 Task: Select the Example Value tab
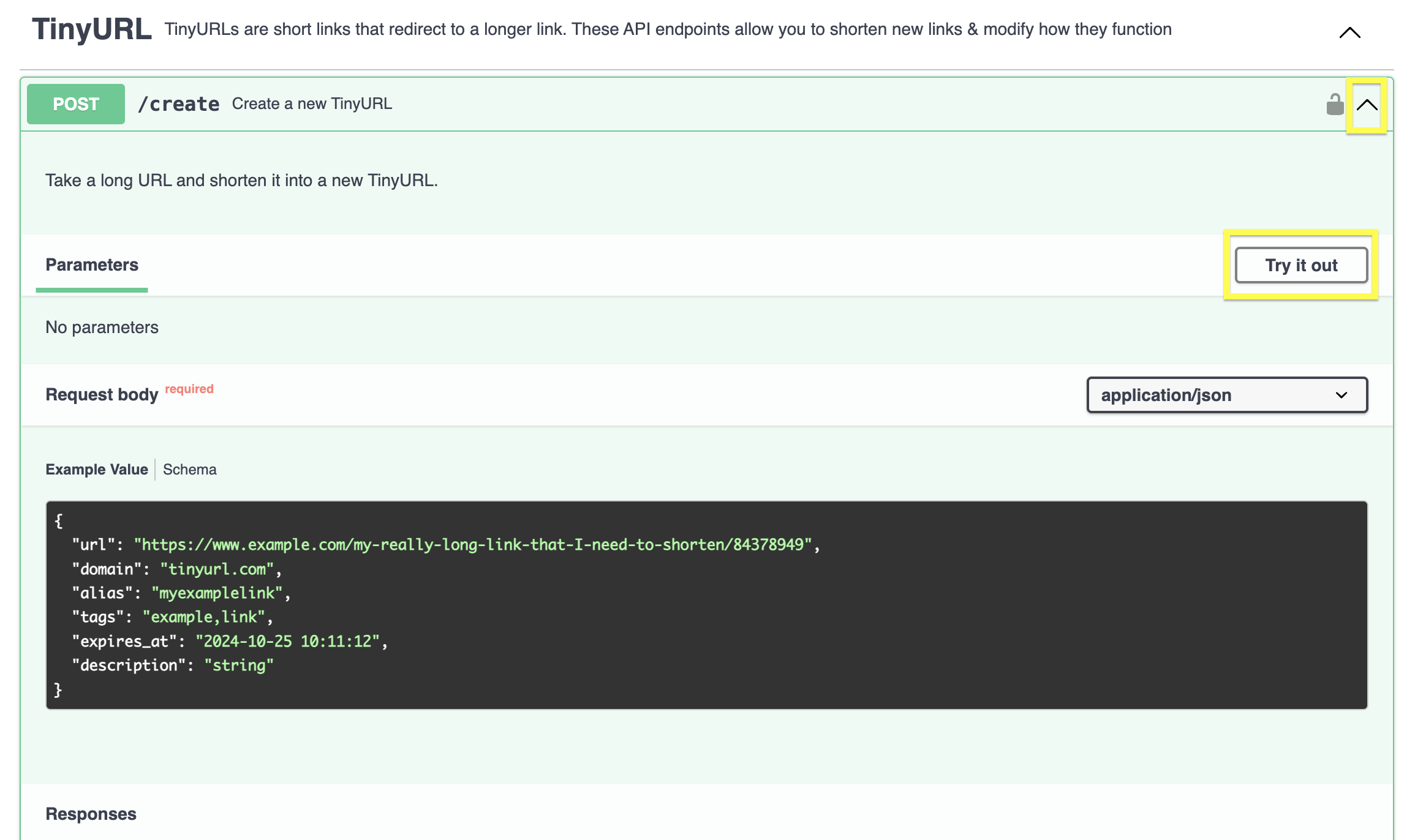point(97,470)
